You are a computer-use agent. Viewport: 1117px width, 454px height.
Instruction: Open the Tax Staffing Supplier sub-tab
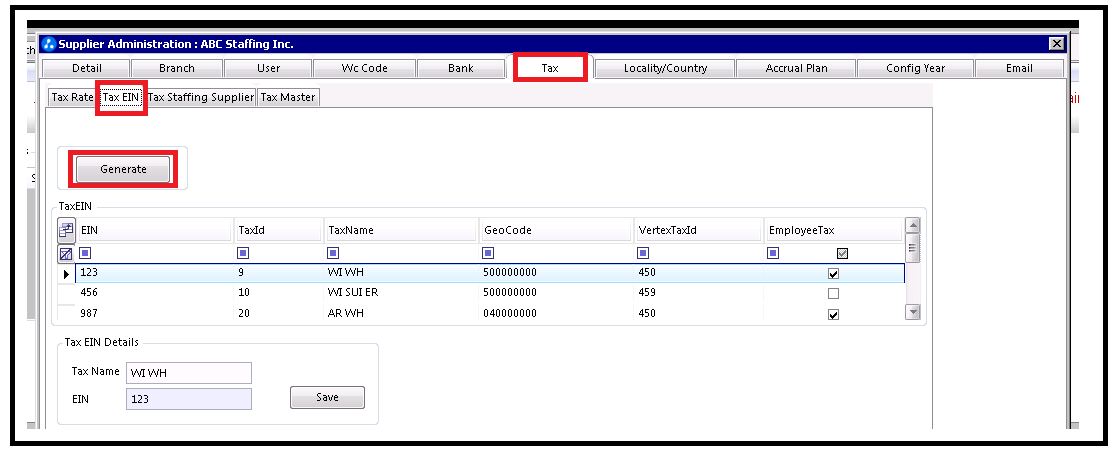[x=200, y=98]
